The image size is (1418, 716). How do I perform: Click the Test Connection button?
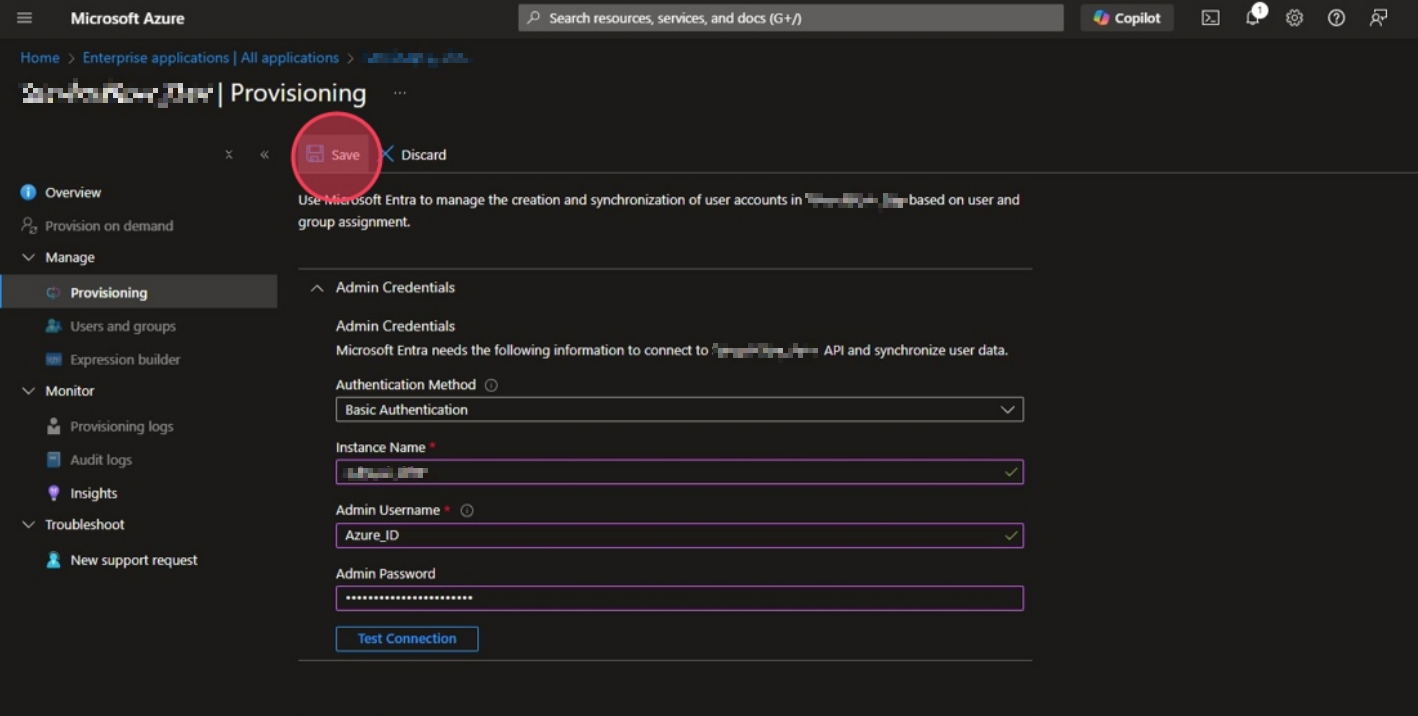click(406, 638)
